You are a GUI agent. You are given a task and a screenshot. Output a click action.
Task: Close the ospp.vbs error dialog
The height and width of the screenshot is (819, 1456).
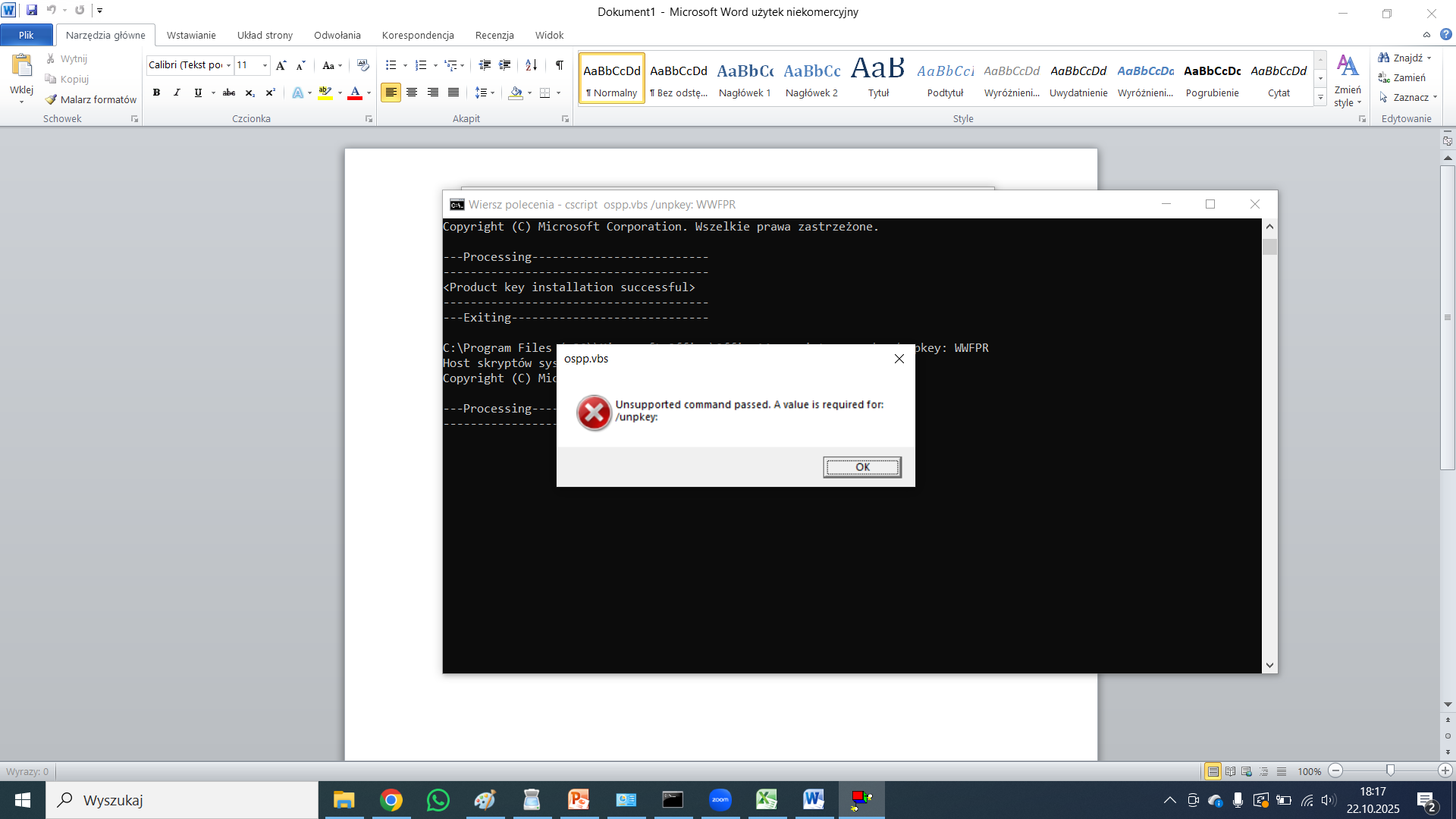click(x=899, y=359)
